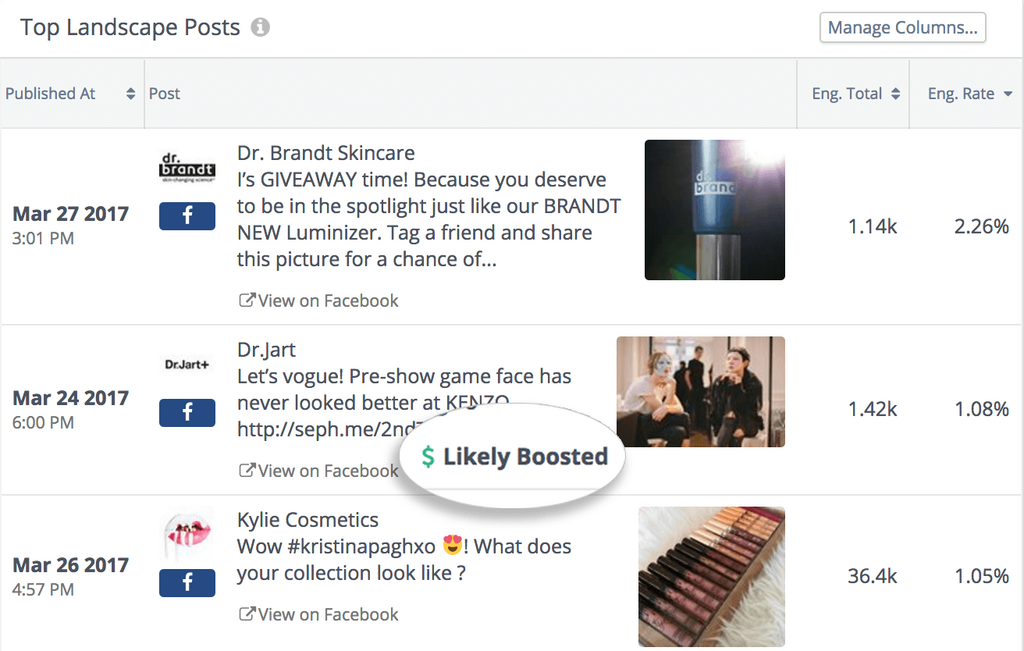
Task: Click the info icon beside Top Landscape Posts
Action: [x=260, y=28]
